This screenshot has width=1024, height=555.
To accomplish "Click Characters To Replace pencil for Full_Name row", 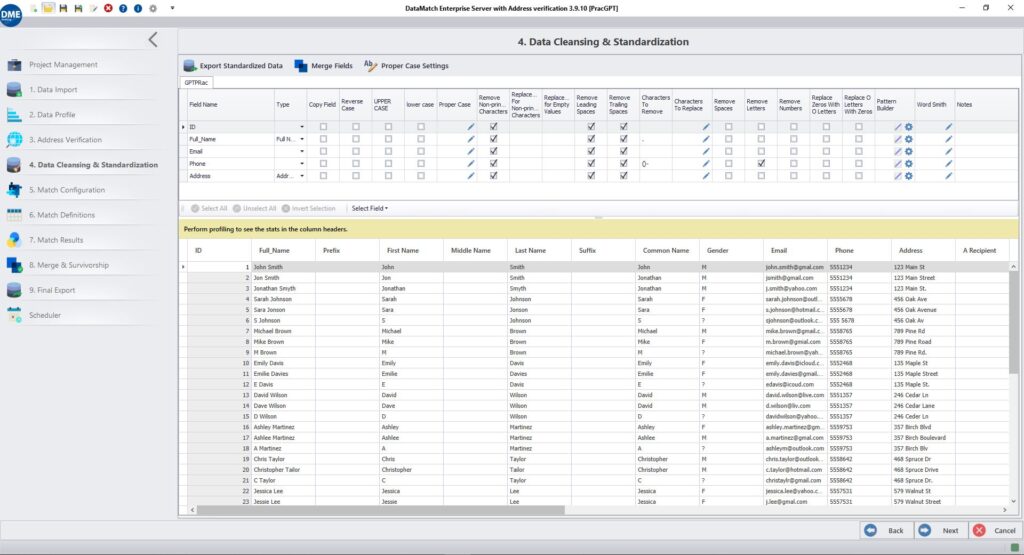I will coord(705,139).
